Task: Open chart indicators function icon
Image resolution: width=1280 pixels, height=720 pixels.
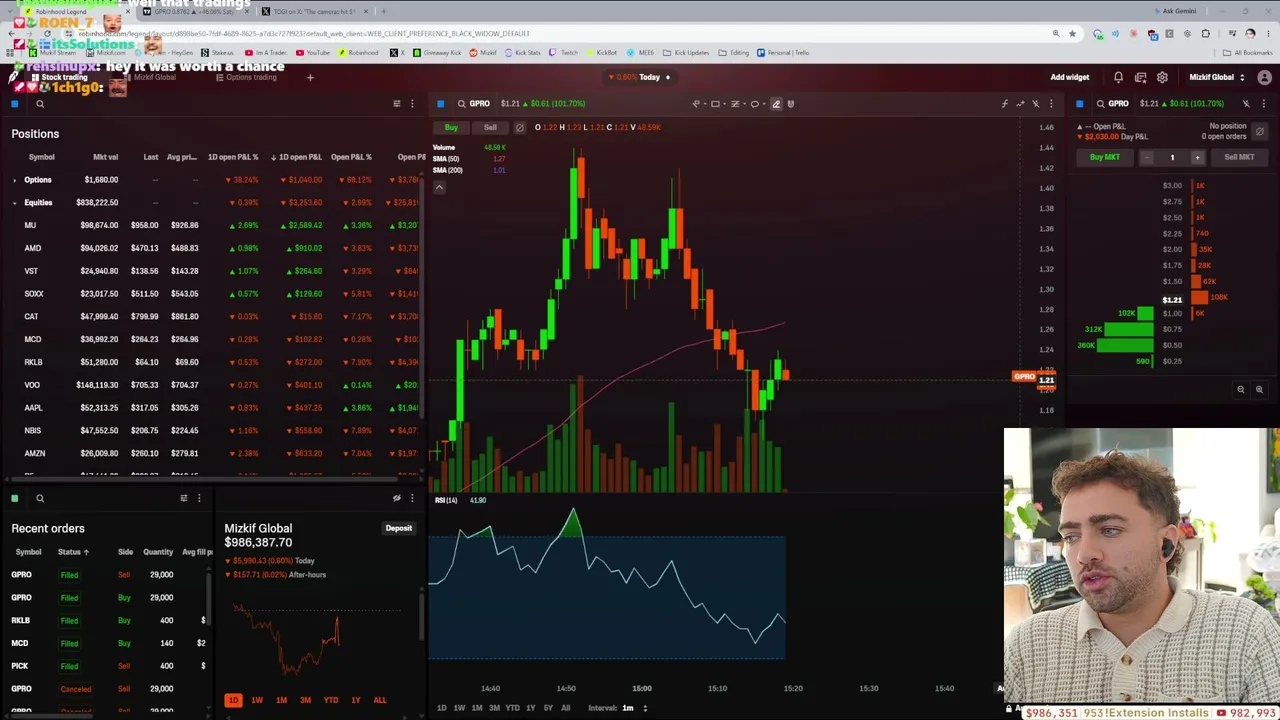Action: click(x=1005, y=104)
